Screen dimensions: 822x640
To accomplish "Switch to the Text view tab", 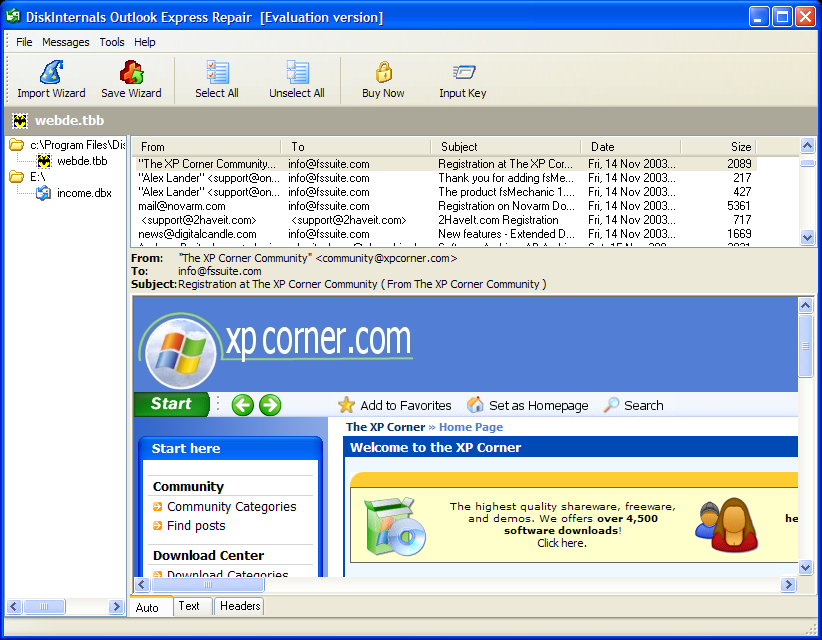I will 189,606.
